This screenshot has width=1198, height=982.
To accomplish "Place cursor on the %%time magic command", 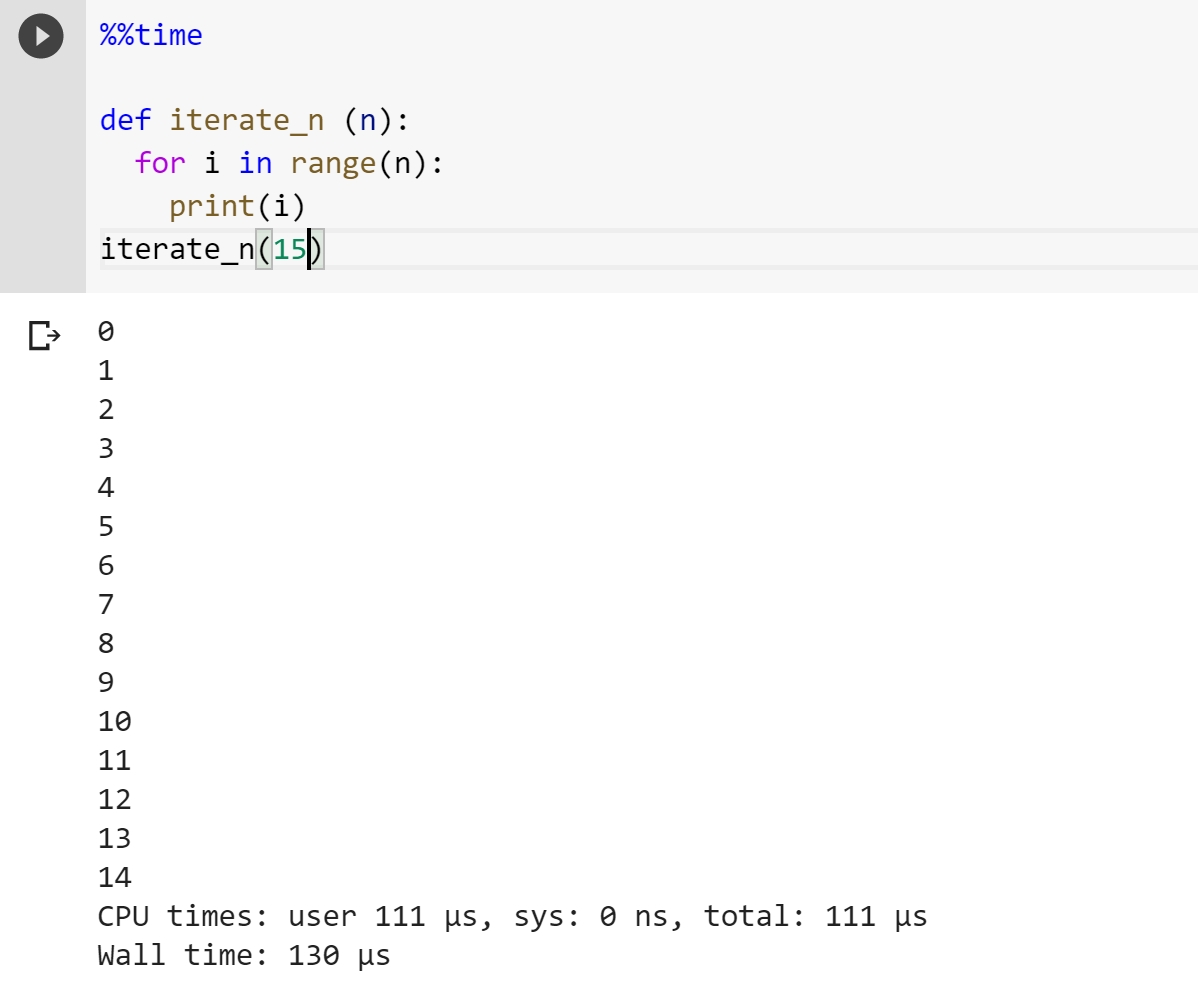I will pyautogui.click(x=151, y=36).
